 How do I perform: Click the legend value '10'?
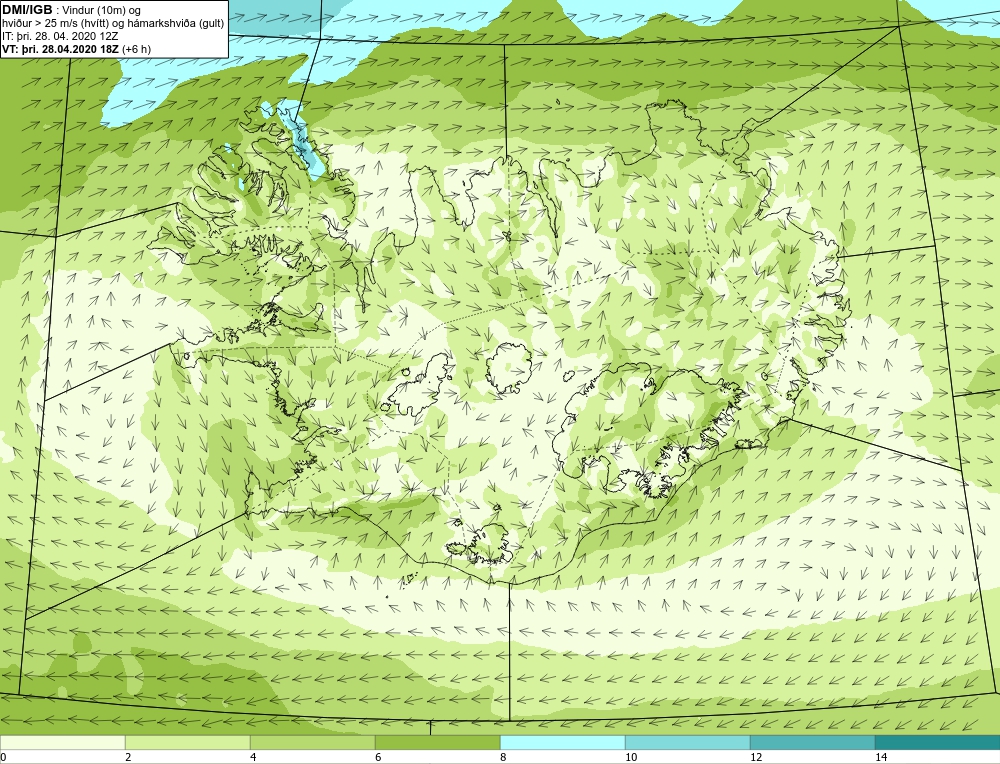(631, 757)
